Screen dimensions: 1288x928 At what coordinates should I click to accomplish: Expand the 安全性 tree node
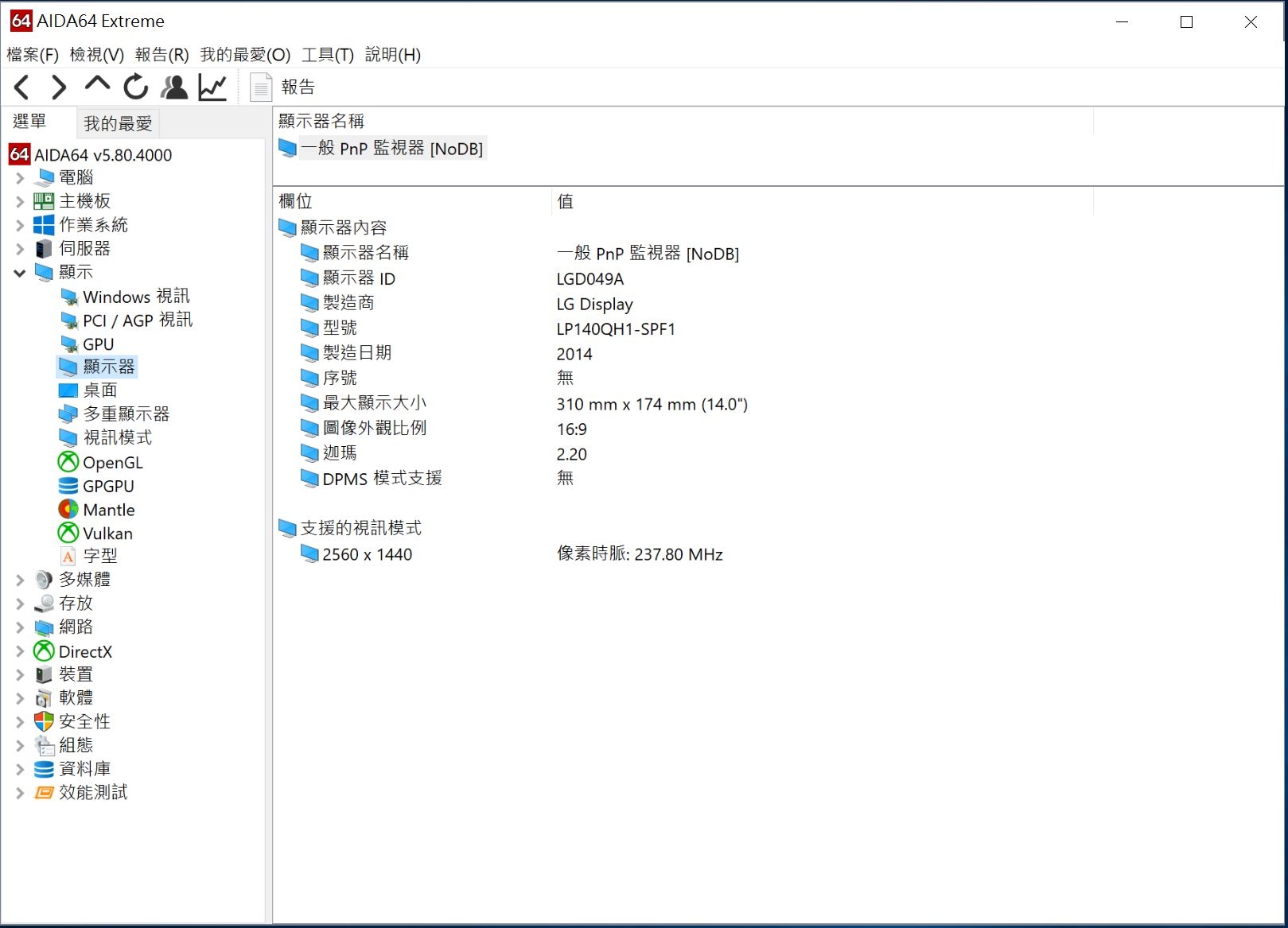(x=20, y=722)
